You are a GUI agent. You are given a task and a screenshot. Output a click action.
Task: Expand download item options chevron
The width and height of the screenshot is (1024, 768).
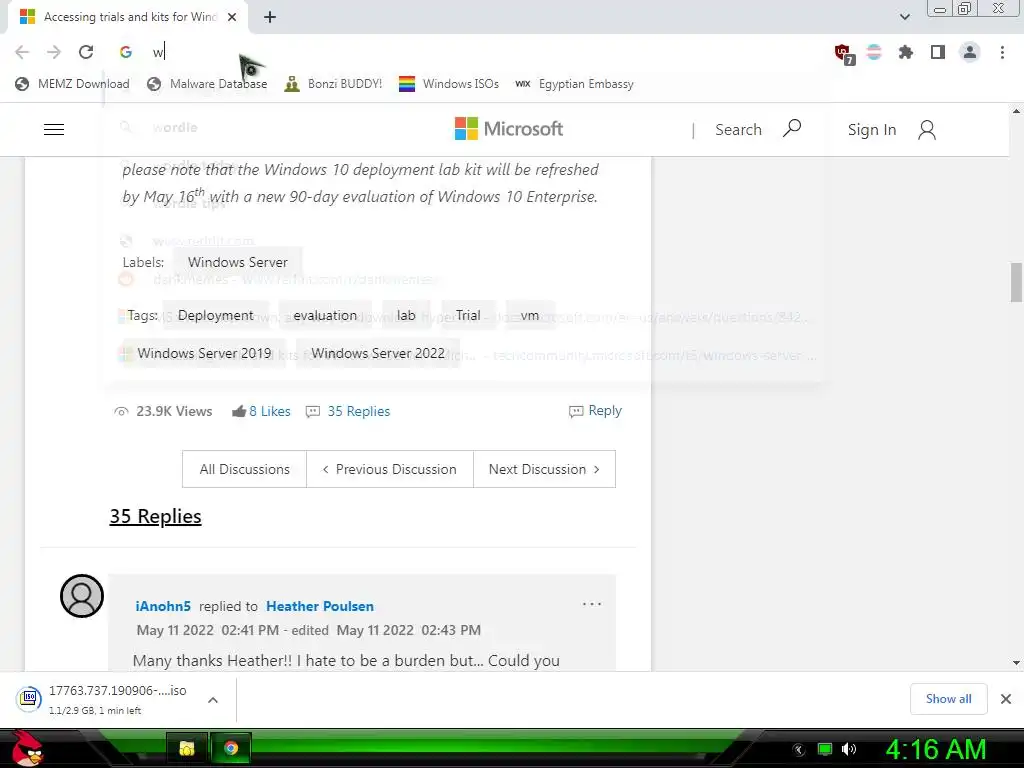tap(213, 700)
